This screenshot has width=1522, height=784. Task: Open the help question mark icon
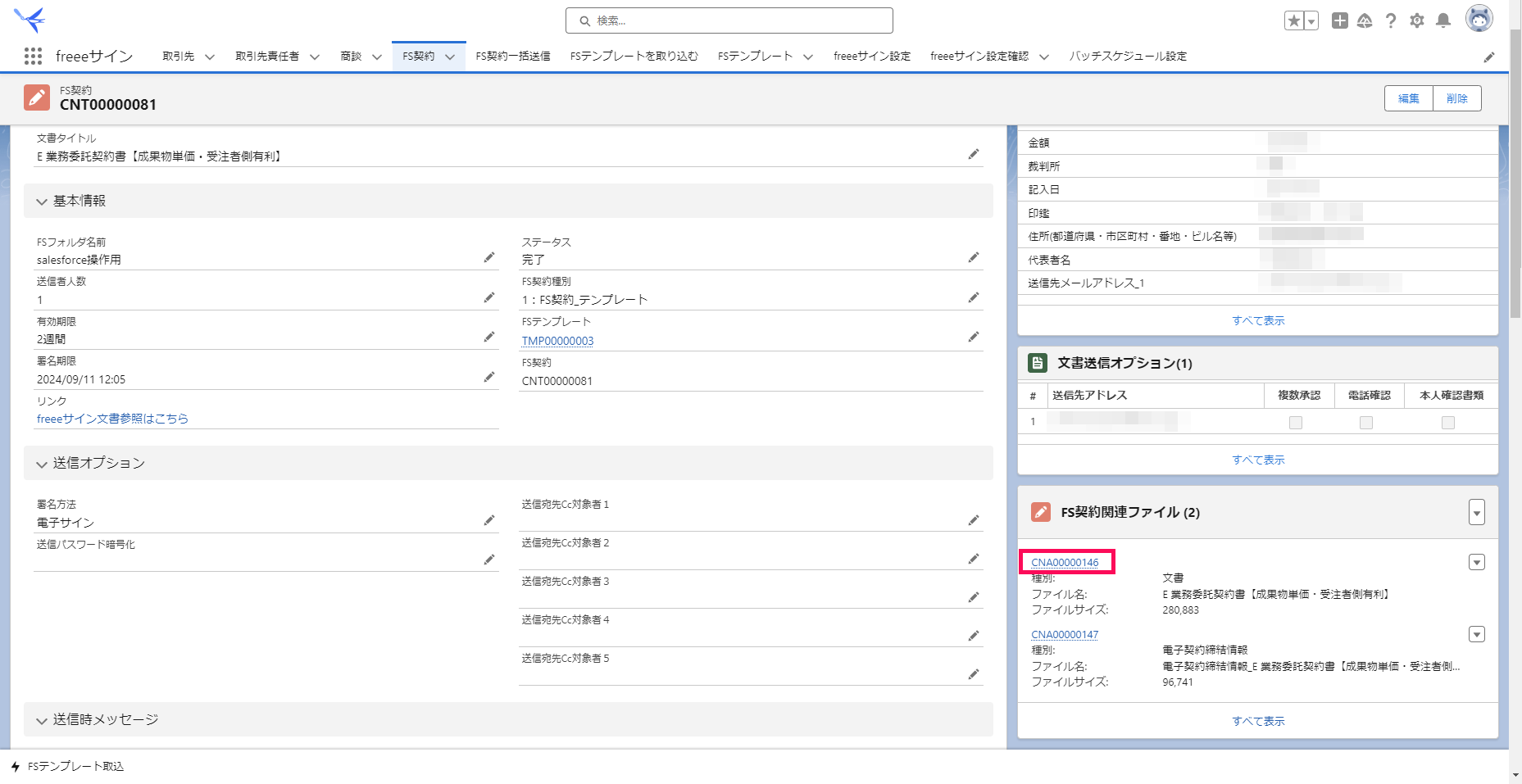[1391, 20]
